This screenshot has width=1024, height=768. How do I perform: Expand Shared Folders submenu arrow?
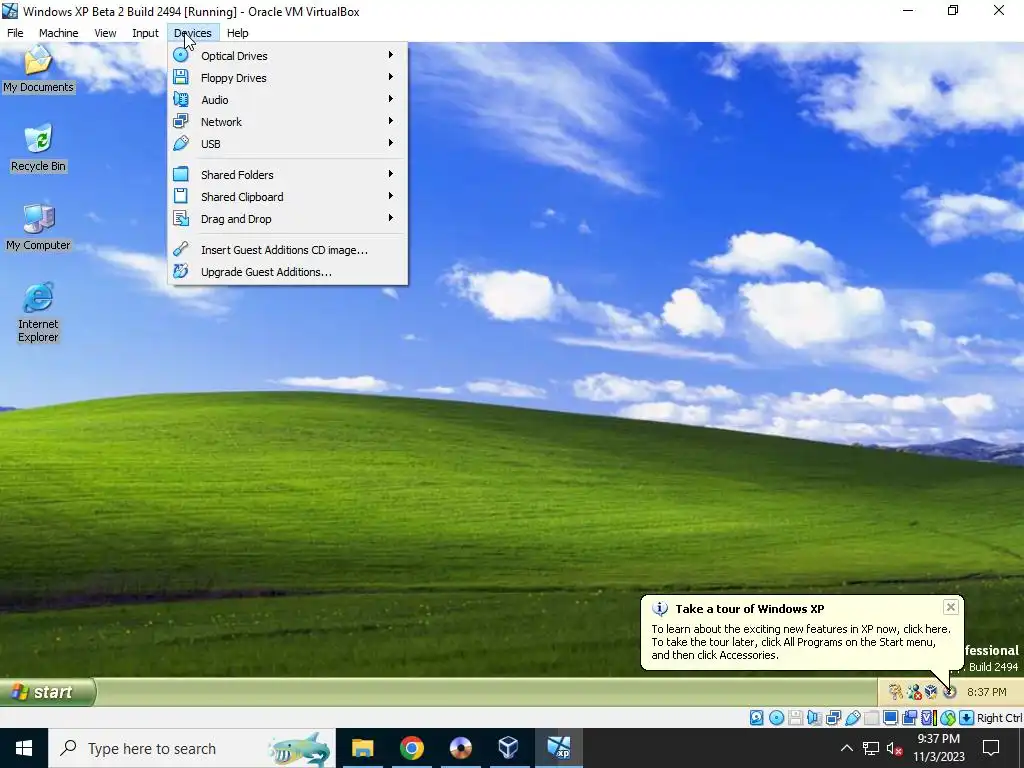pyautogui.click(x=391, y=174)
